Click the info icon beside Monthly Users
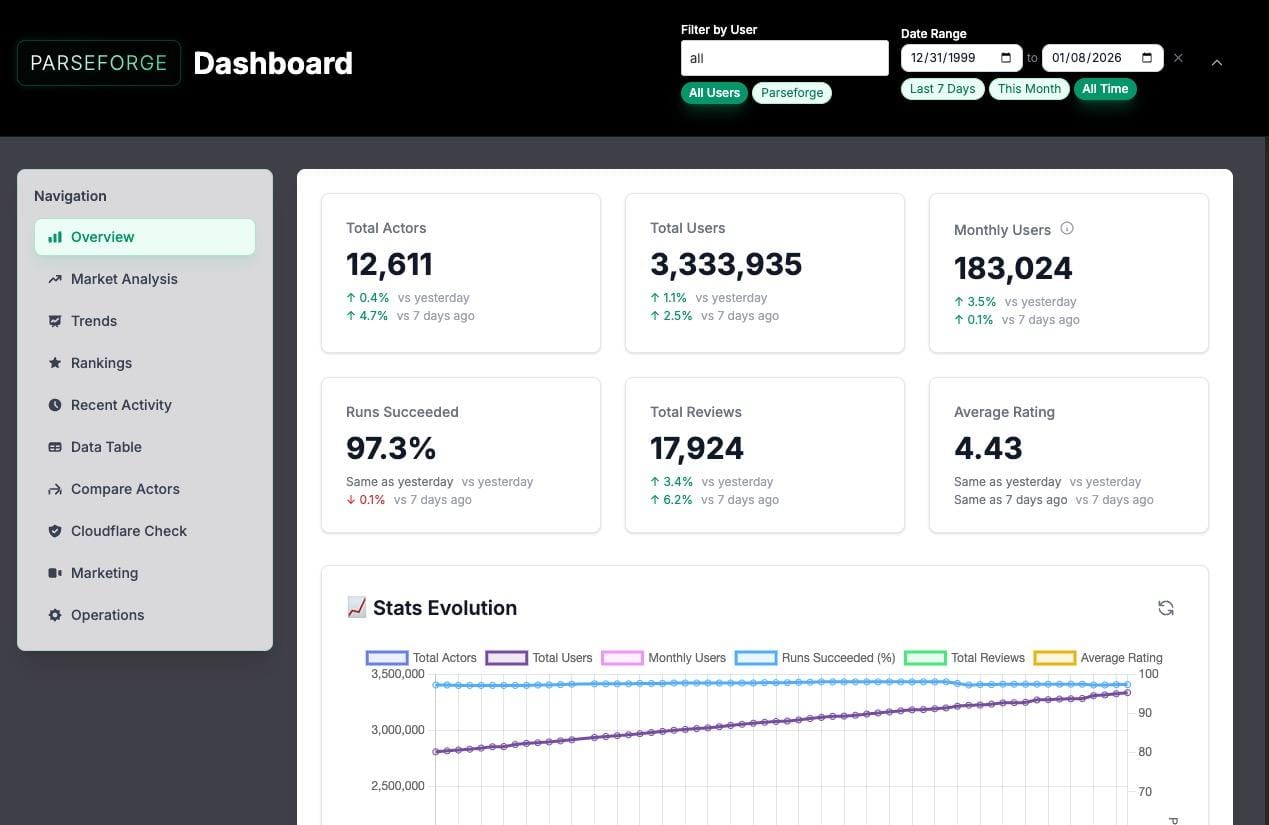Screen dimensions: 1269x825 click(x=1067, y=228)
